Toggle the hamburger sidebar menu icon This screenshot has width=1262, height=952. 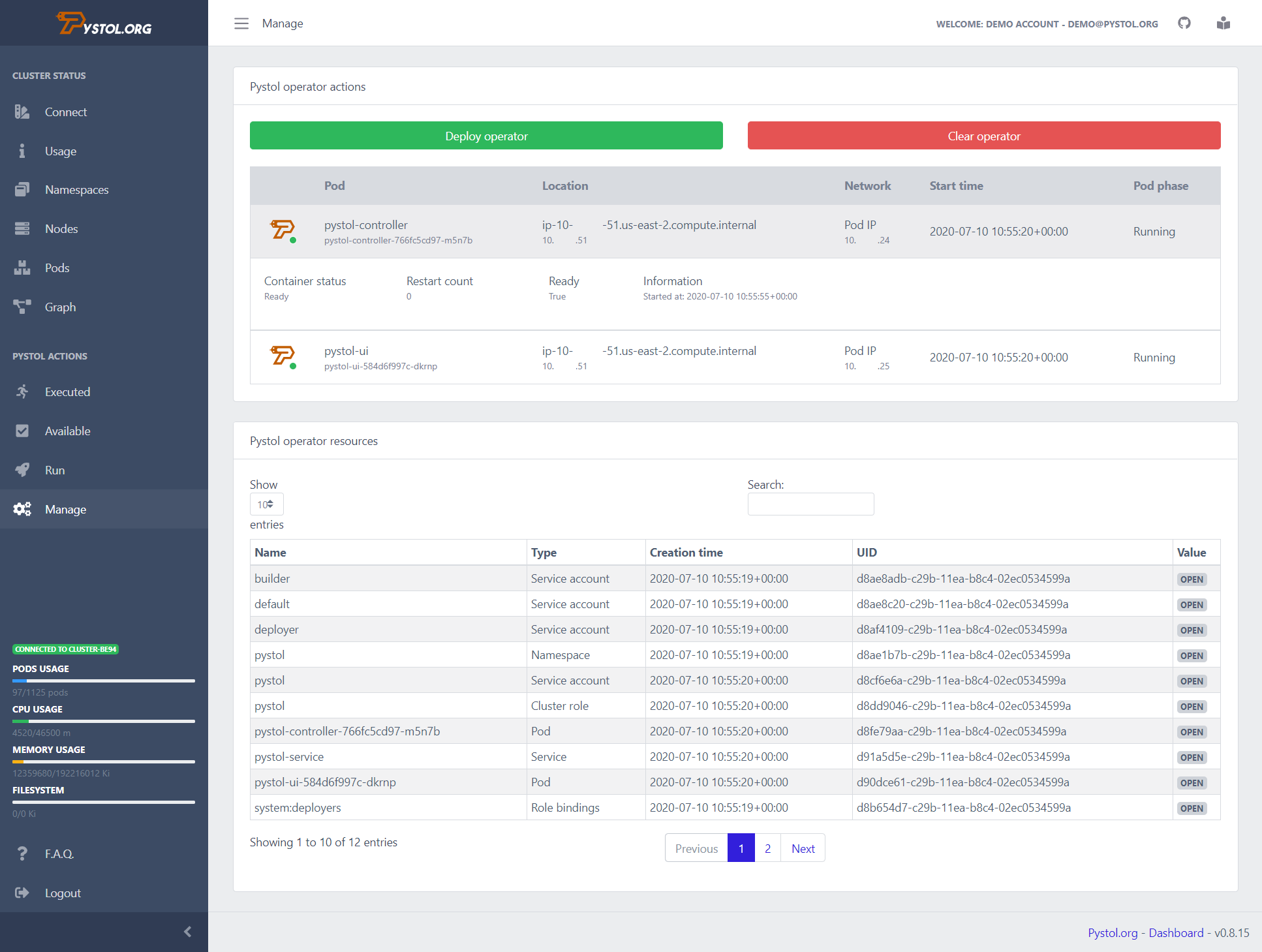pos(241,23)
